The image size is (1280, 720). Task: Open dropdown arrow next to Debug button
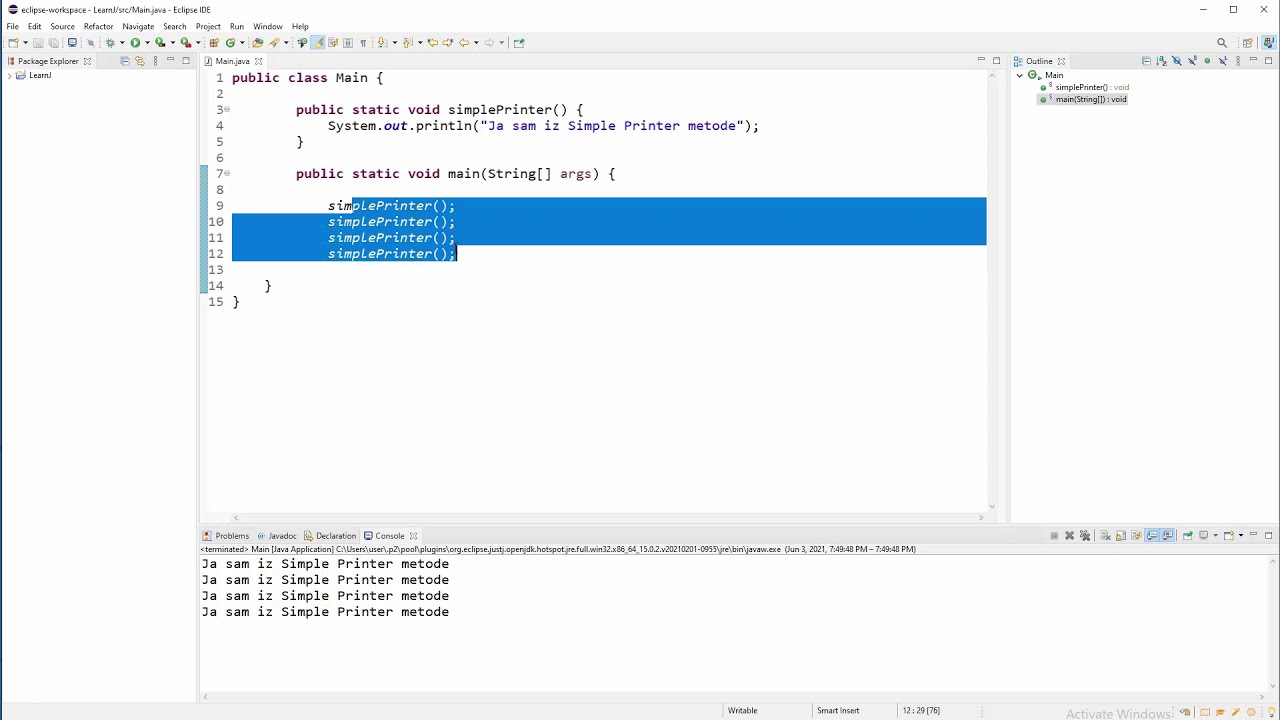tap(122, 43)
